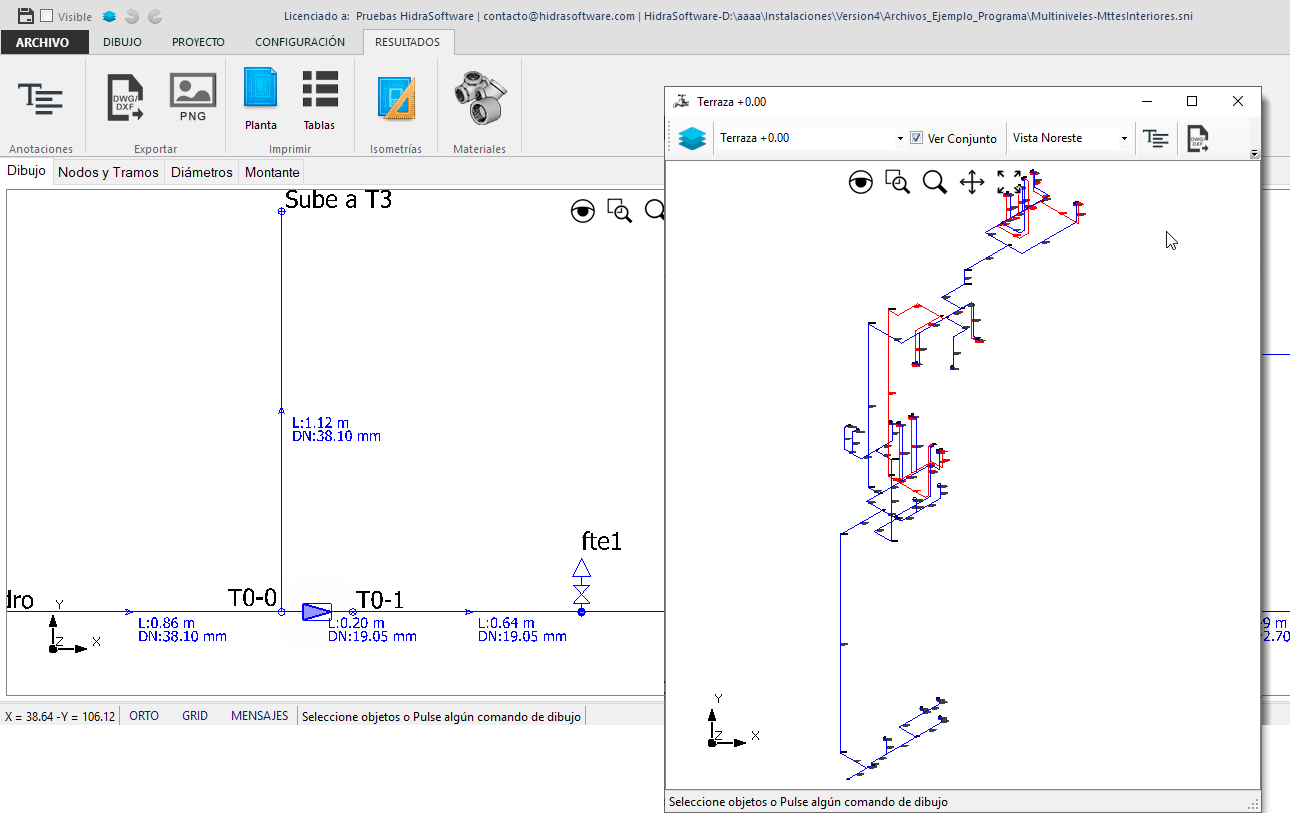This screenshot has height=816, width=1294.
Task: Open the Materiales fittings icon
Action: (x=479, y=97)
